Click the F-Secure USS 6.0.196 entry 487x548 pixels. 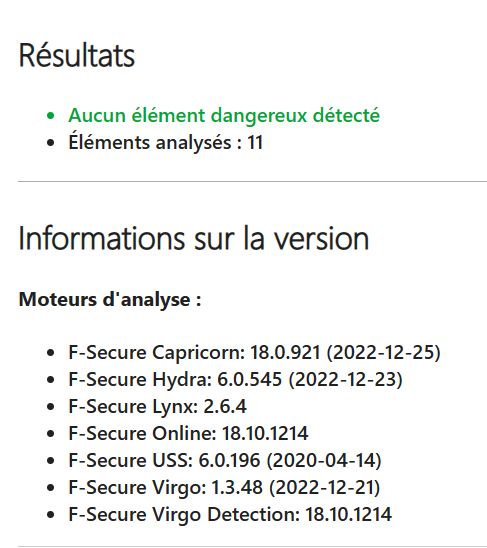pos(225,460)
